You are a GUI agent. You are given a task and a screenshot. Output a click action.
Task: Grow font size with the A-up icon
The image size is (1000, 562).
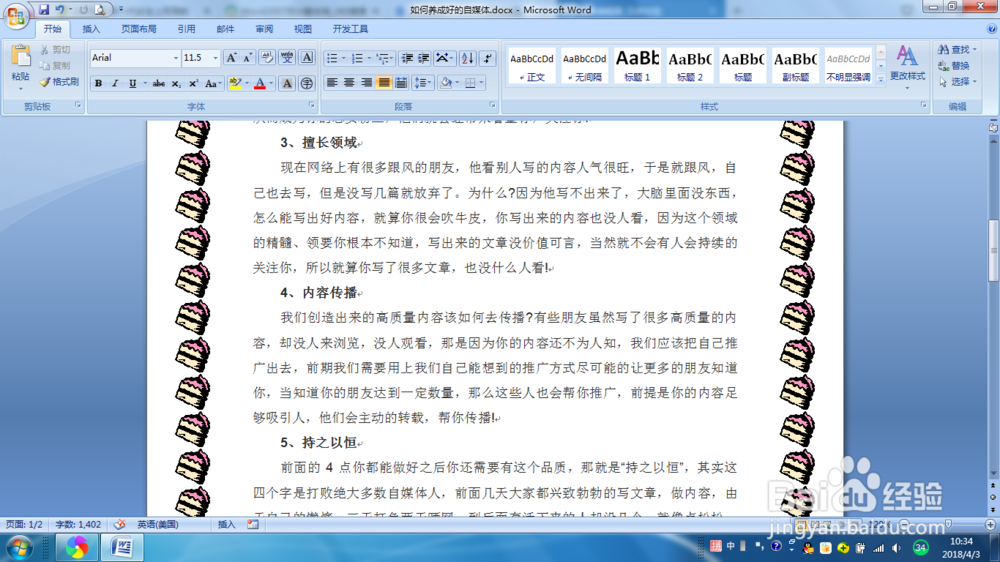click(x=232, y=58)
